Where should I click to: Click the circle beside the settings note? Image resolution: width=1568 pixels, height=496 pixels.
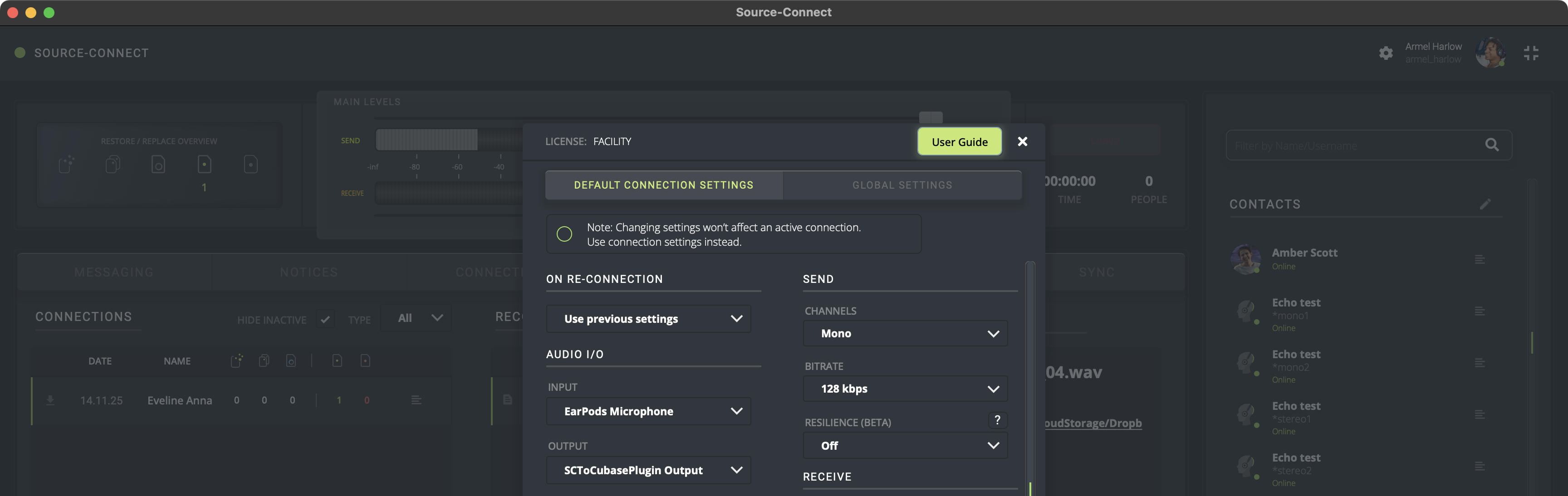(x=564, y=233)
